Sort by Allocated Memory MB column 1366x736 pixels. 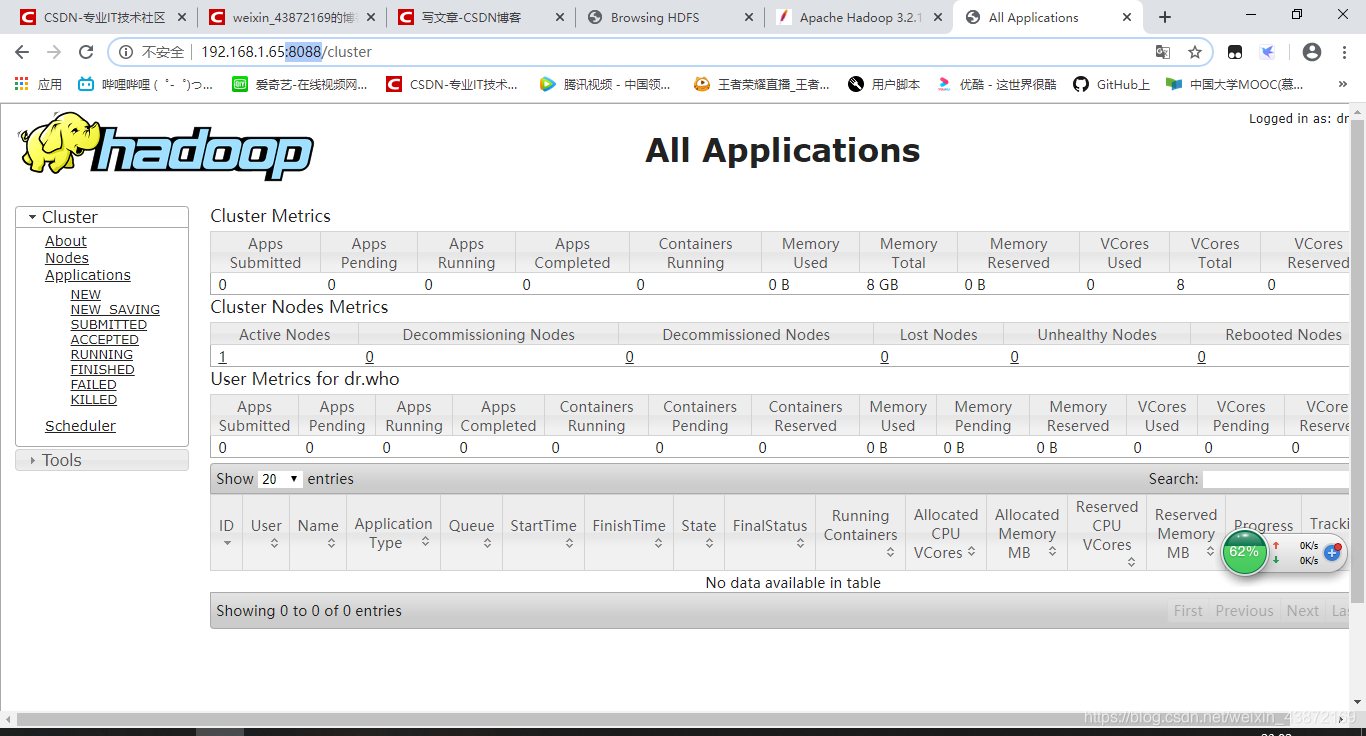(1027, 533)
